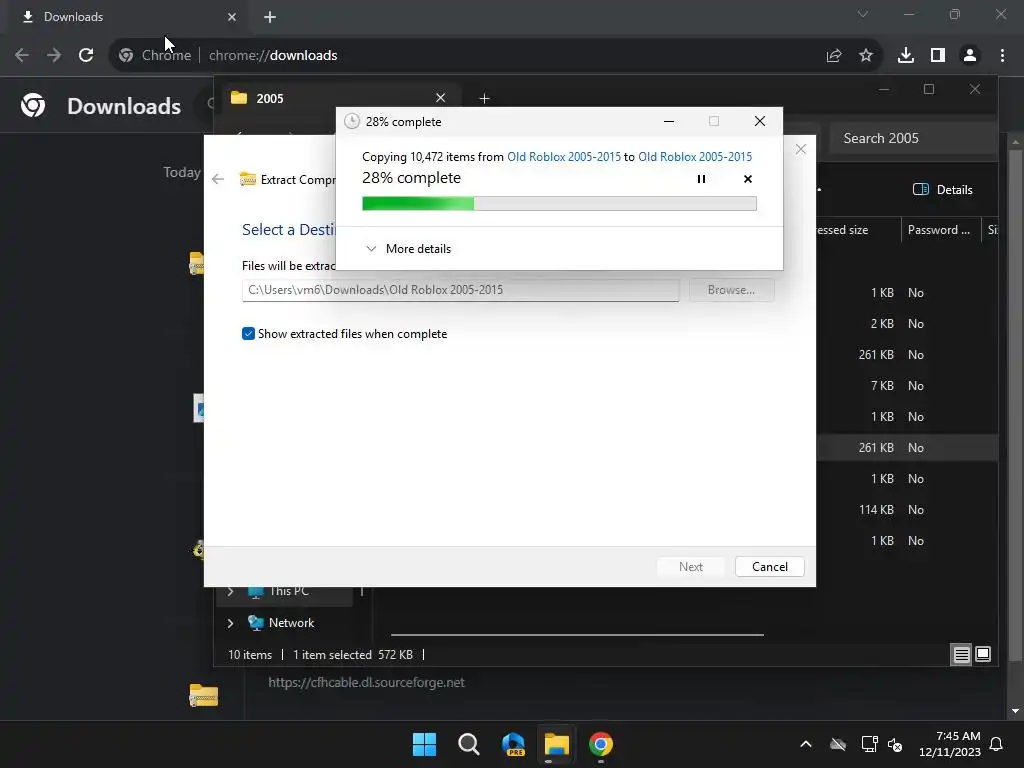This screenshot has width=1024, height=768.
Task: Click the sourceforge download URL link
Action: pos(366,682)
